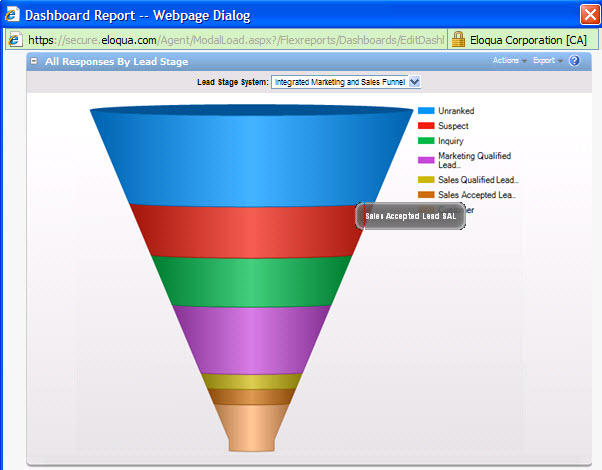This screenshot has width=602, height=470.
Task: Select the Suspect legend label
Action: [453, 126]
